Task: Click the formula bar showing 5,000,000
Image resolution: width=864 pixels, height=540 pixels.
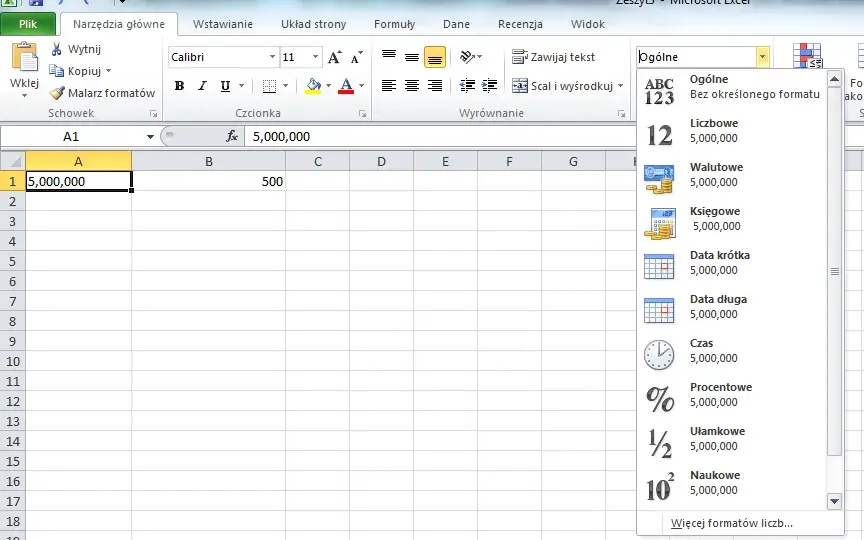Action: click(x=440, y=137)
